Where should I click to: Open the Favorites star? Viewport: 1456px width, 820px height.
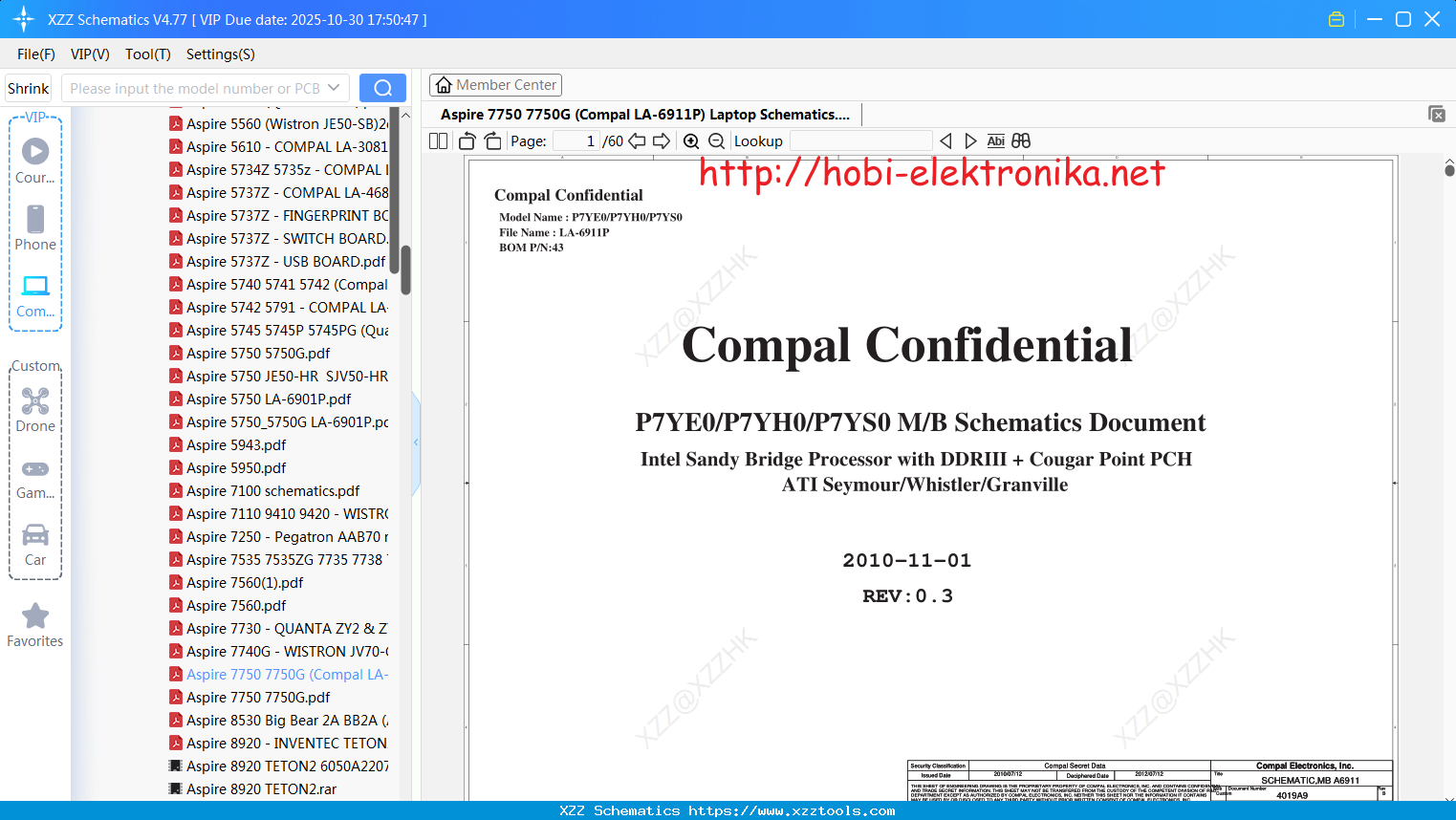pos(35,616)
